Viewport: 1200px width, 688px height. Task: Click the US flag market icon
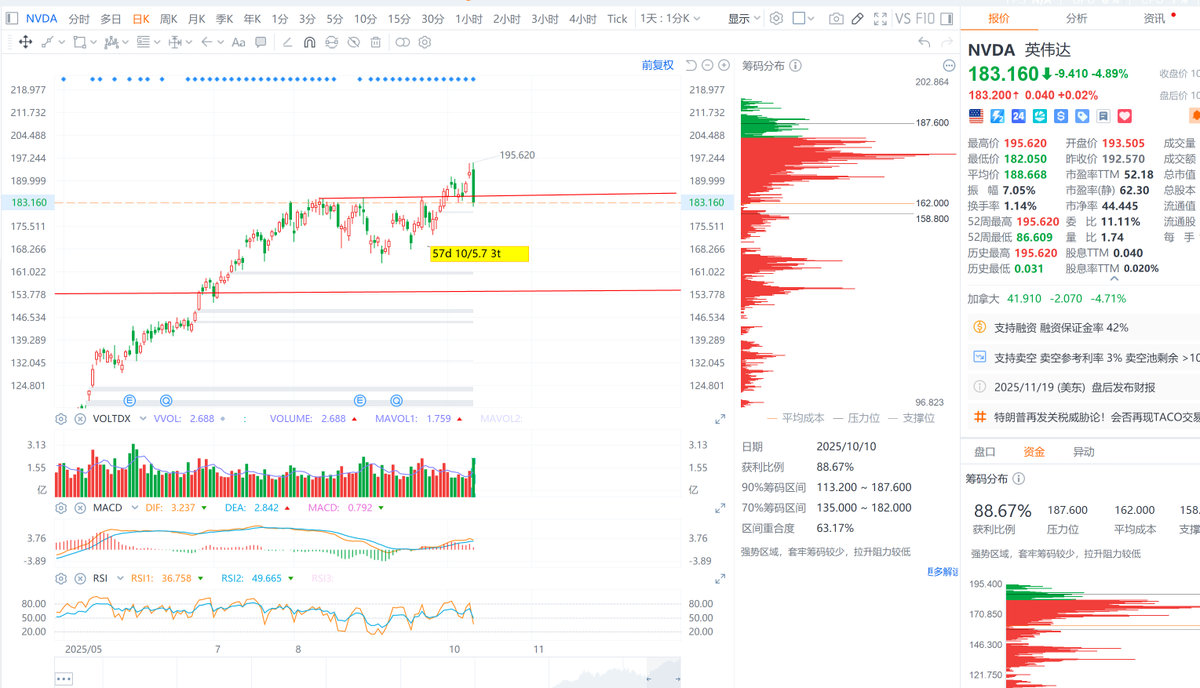976,117
